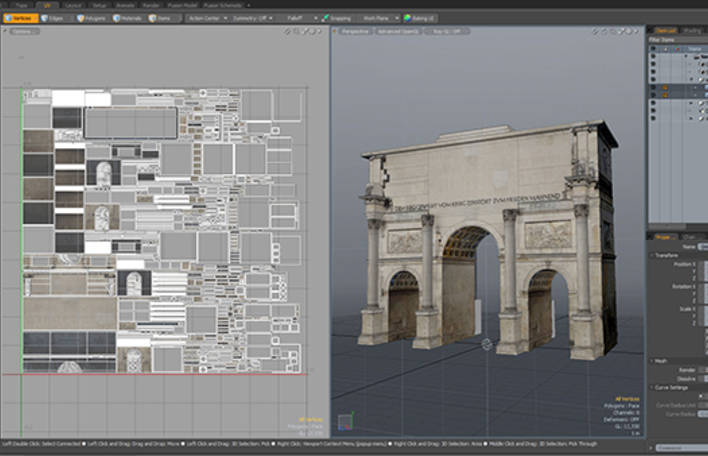
Task: Toggle eye visibility of first selected highlighted item
Action: (x=653, y=88)
